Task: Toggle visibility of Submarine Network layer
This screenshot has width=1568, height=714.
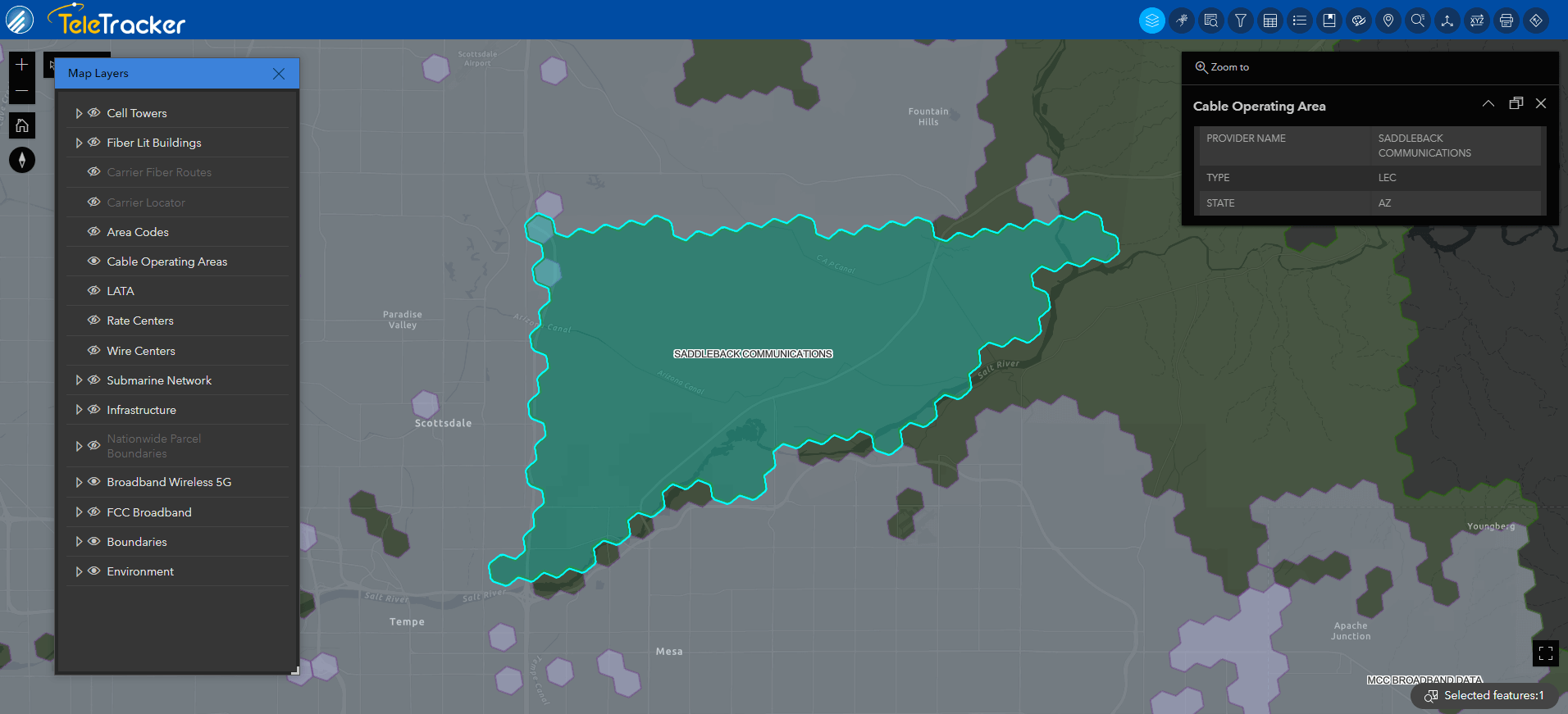Action: pos(94,380)
